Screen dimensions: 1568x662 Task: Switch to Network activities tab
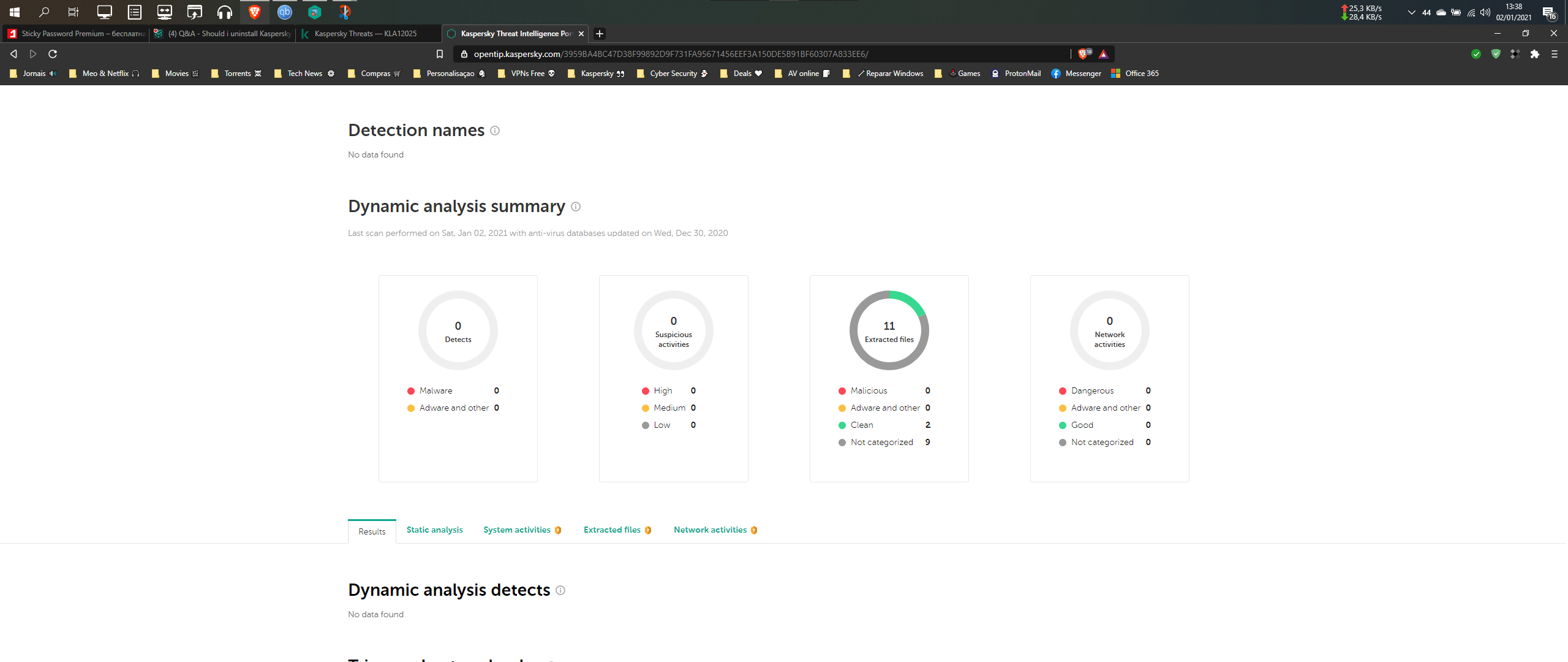[x=710, y=530]
